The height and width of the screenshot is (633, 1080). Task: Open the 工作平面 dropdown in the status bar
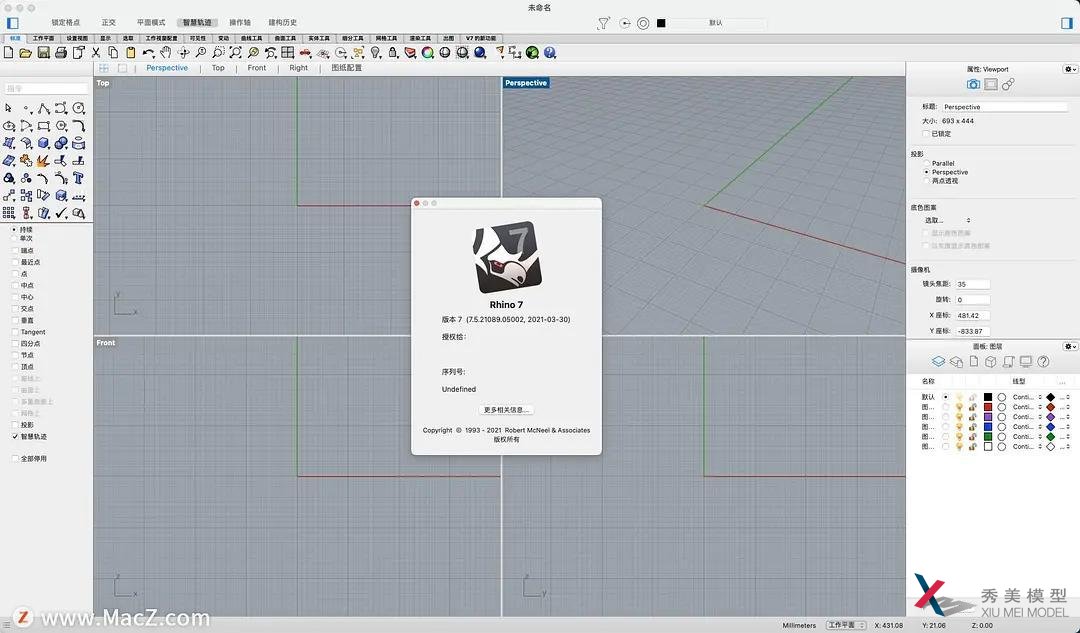point(846,625)
